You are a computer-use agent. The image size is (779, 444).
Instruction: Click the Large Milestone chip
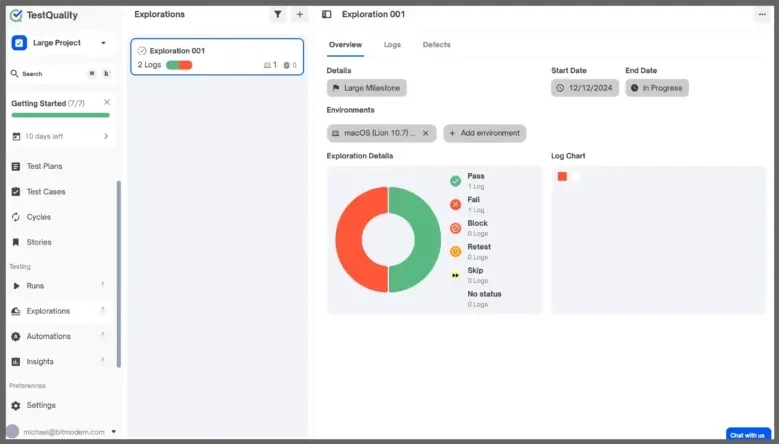[x=367, y=88]
